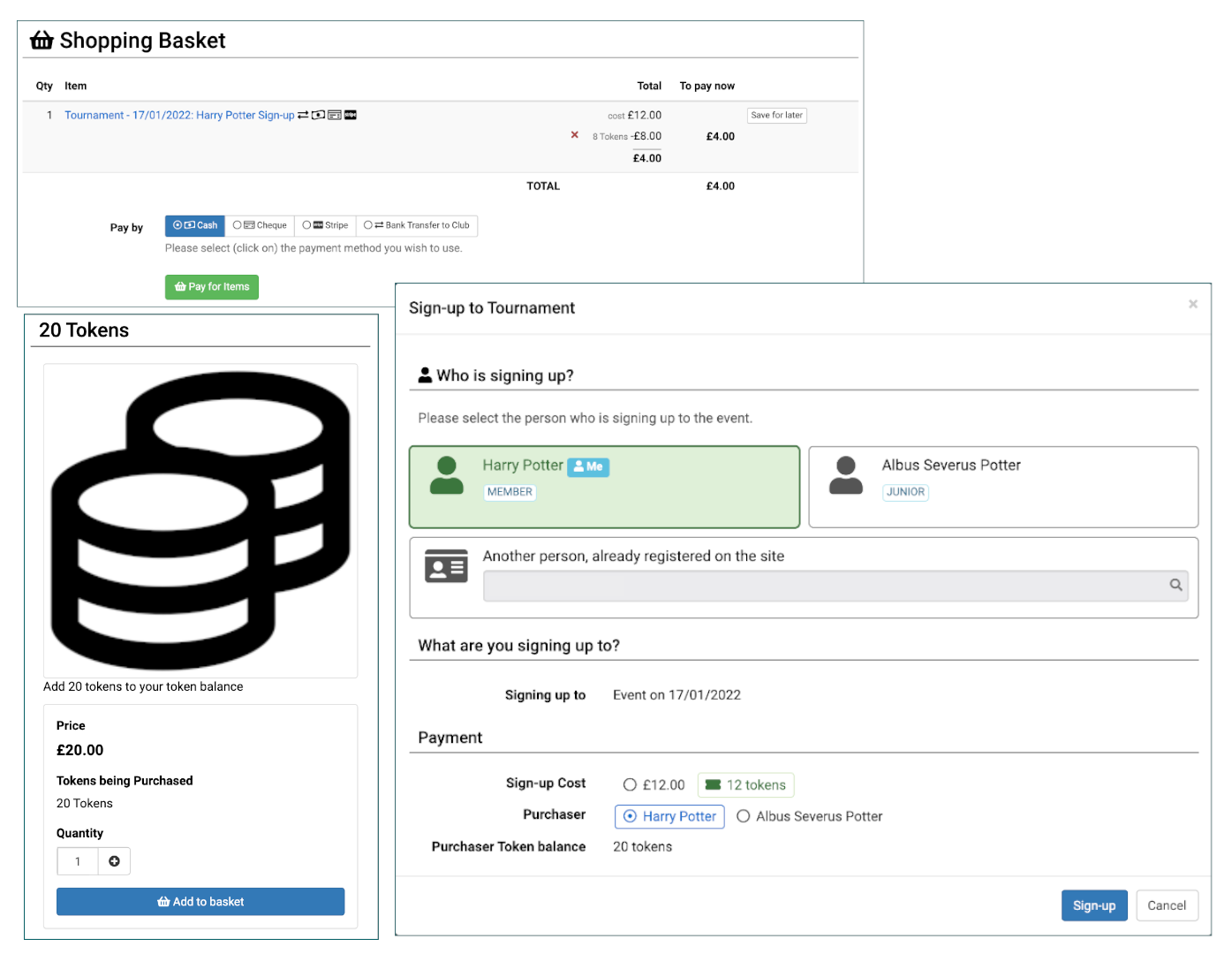The width and height of the screenshot is (1232, 954).
Task: Select the £12.00 sign-up cost option
Action: 630,784
